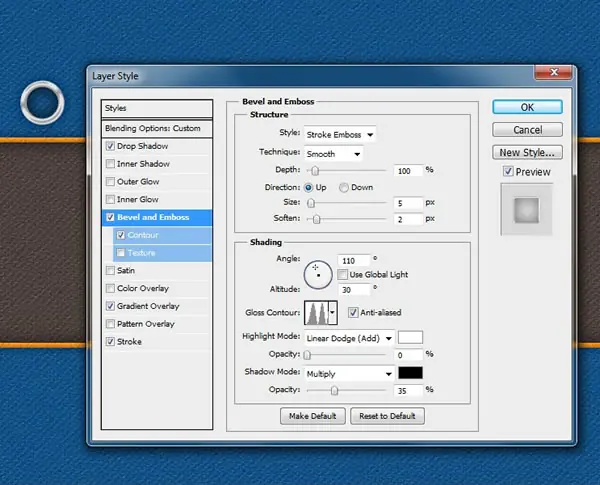
Task: Click the black Shadow Mode color swatch
Action: point(410,373)
